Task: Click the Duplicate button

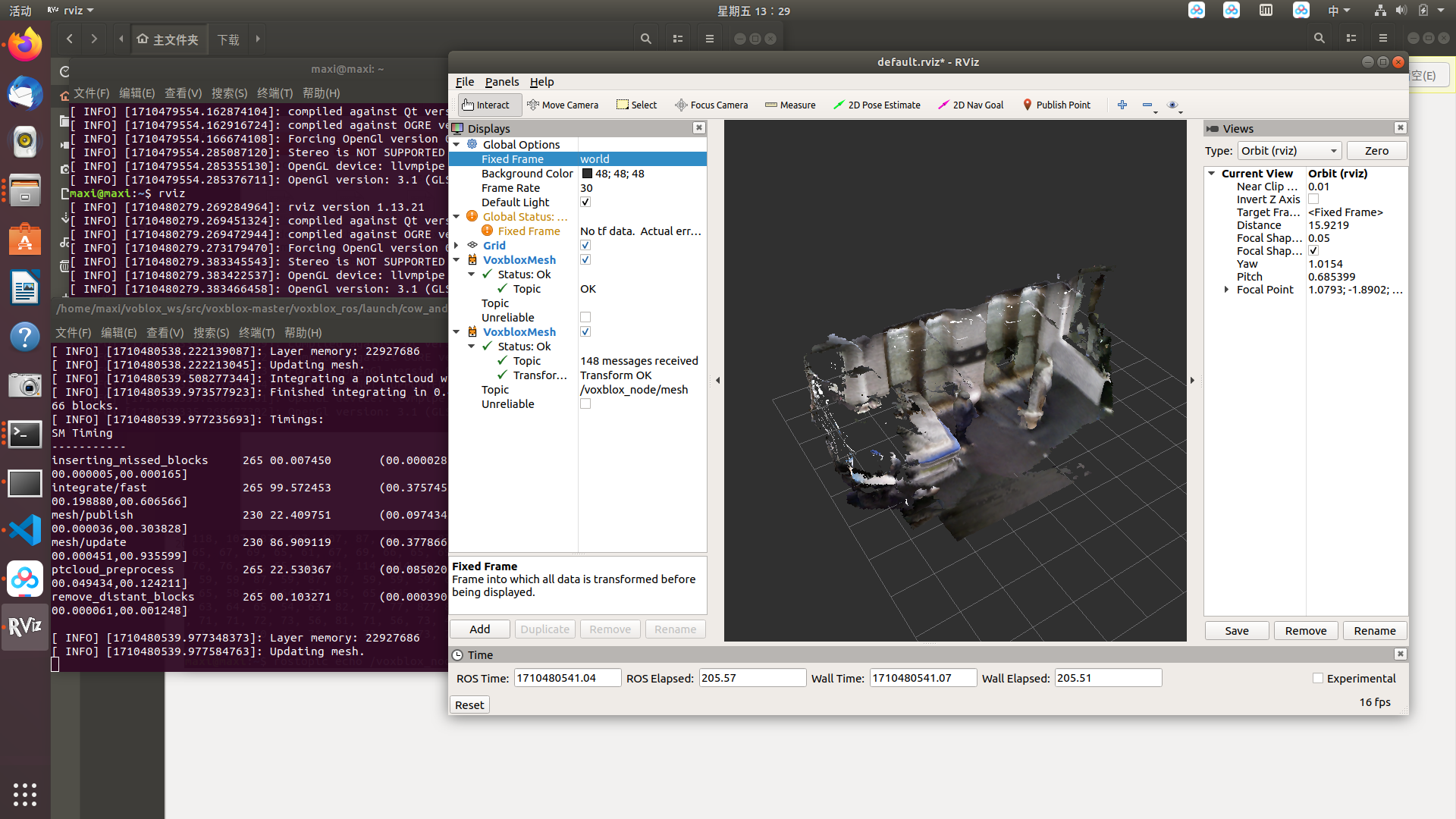Action: tap(544, 628)
